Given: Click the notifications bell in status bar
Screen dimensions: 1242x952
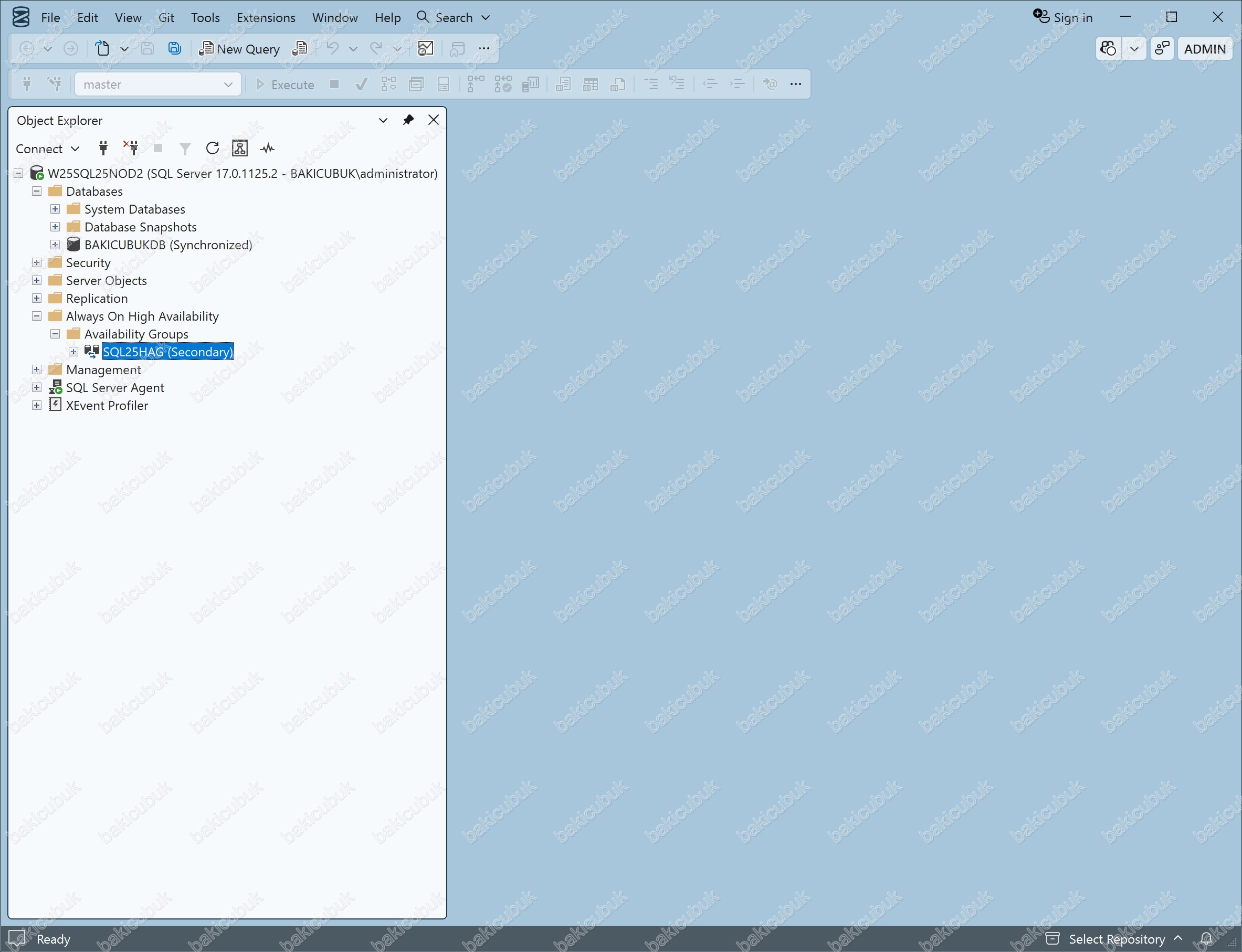Looking at the screenshot, I should pyautogui.click(x=1206, y=939).
